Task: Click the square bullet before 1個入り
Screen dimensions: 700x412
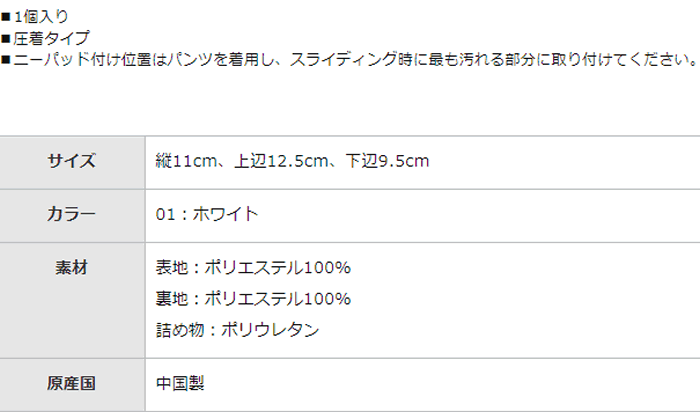Action: (x=6, y=18)
